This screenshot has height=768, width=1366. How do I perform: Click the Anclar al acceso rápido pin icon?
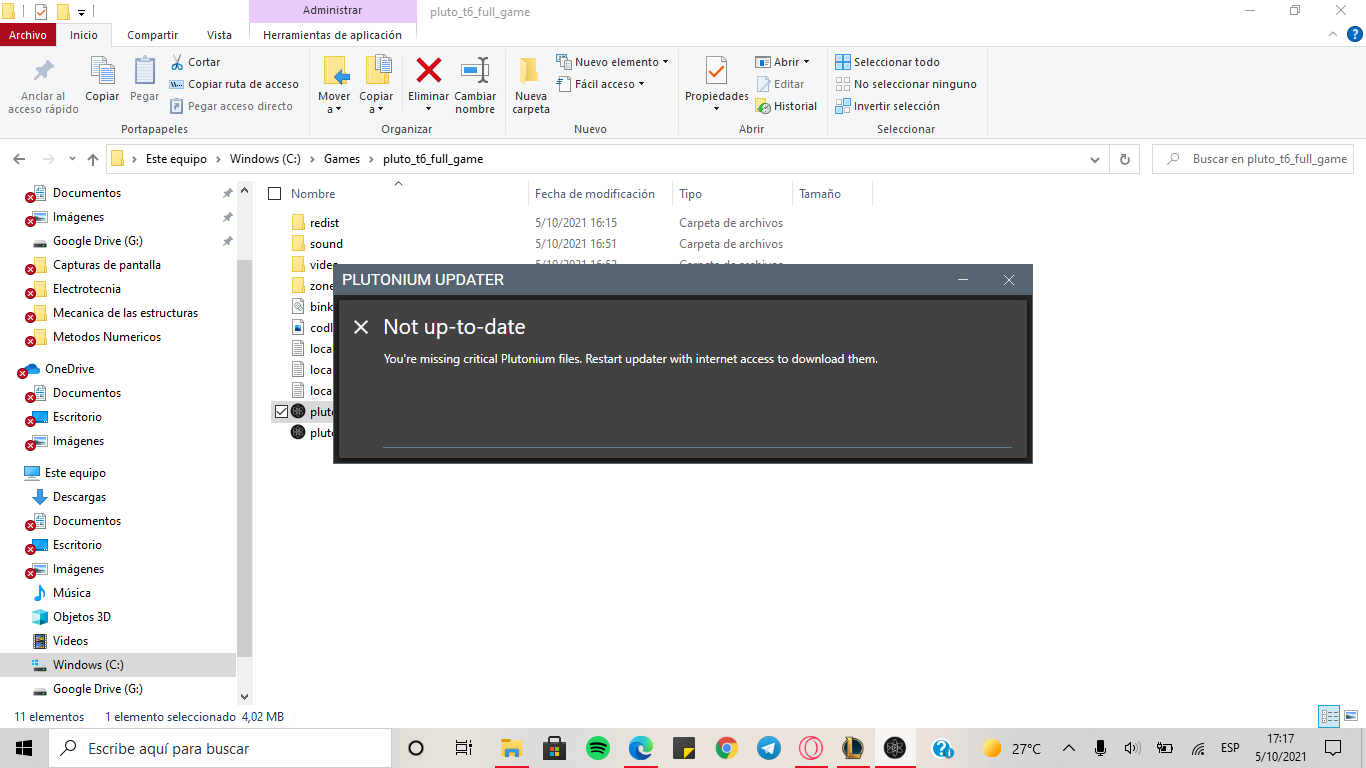[x=44, y=72]
